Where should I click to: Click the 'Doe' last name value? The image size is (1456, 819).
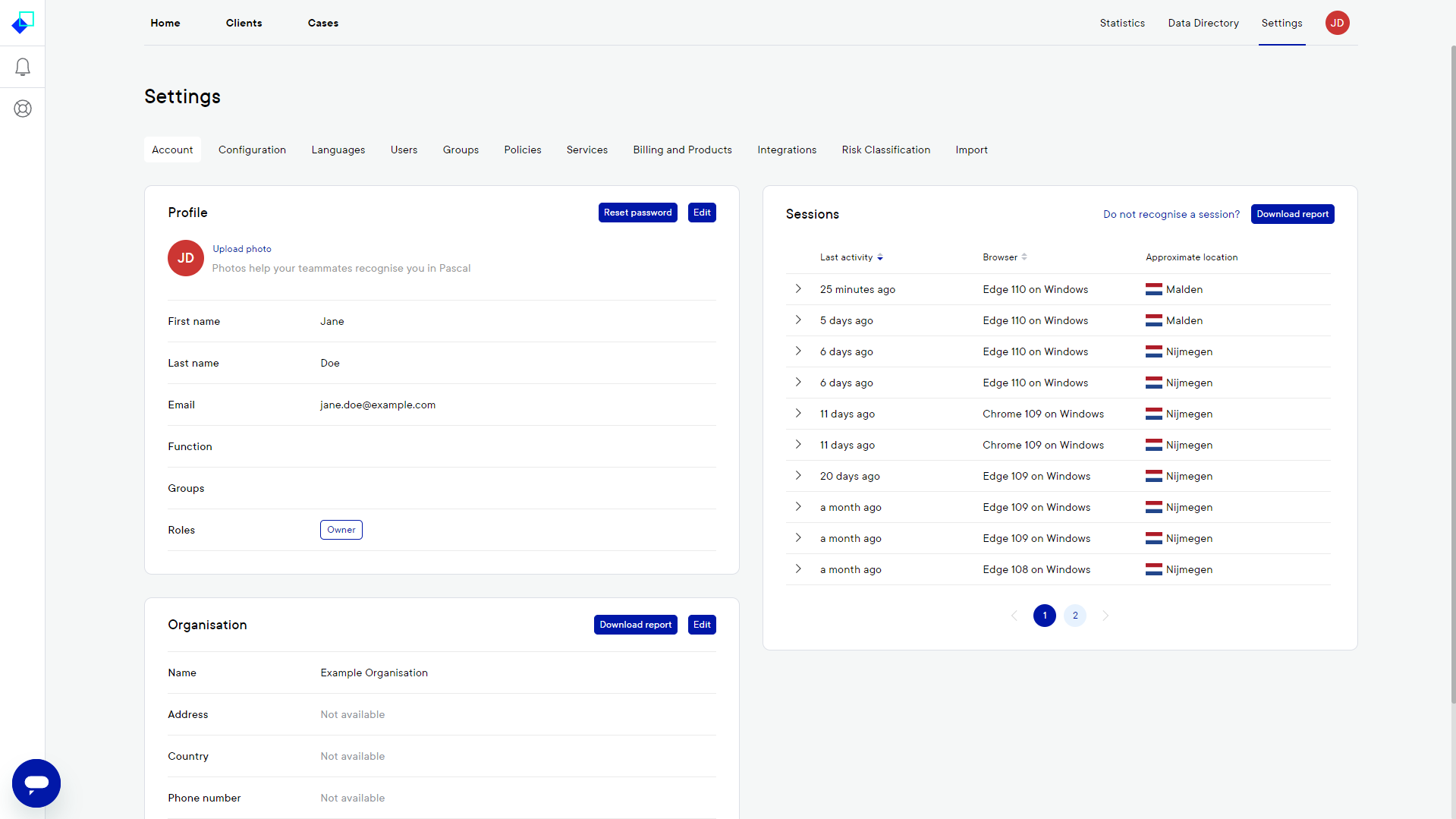[x=330, y=363]
